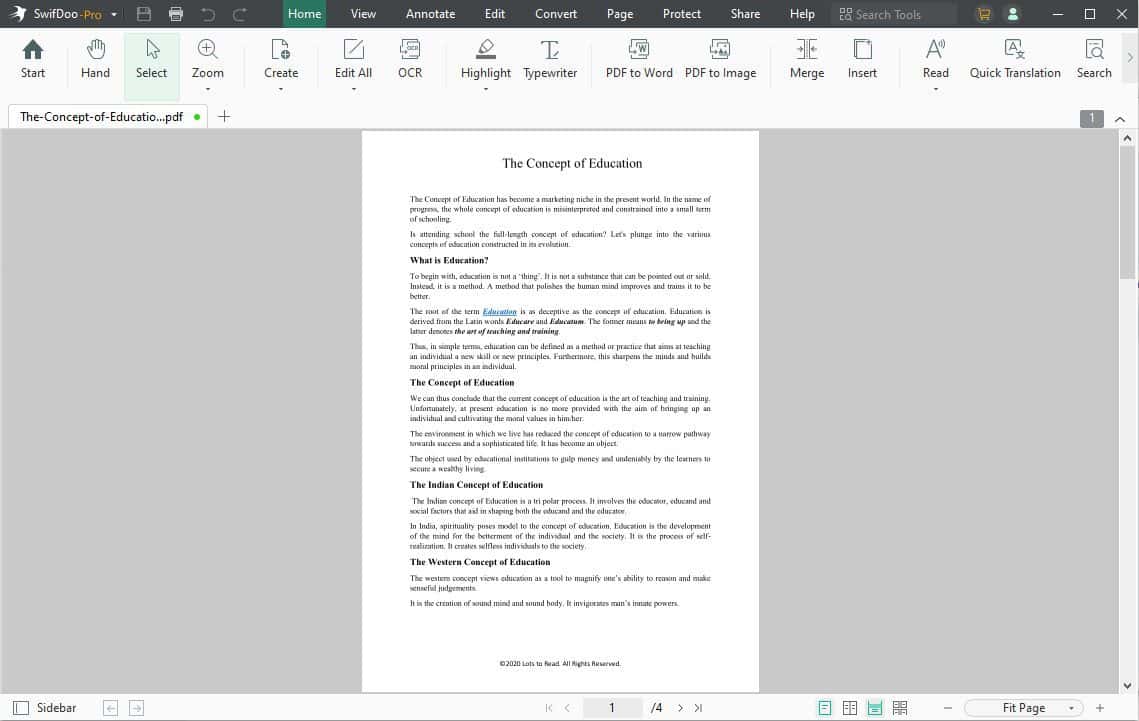Expand the Read dropdown arrow

pos(936,89)
